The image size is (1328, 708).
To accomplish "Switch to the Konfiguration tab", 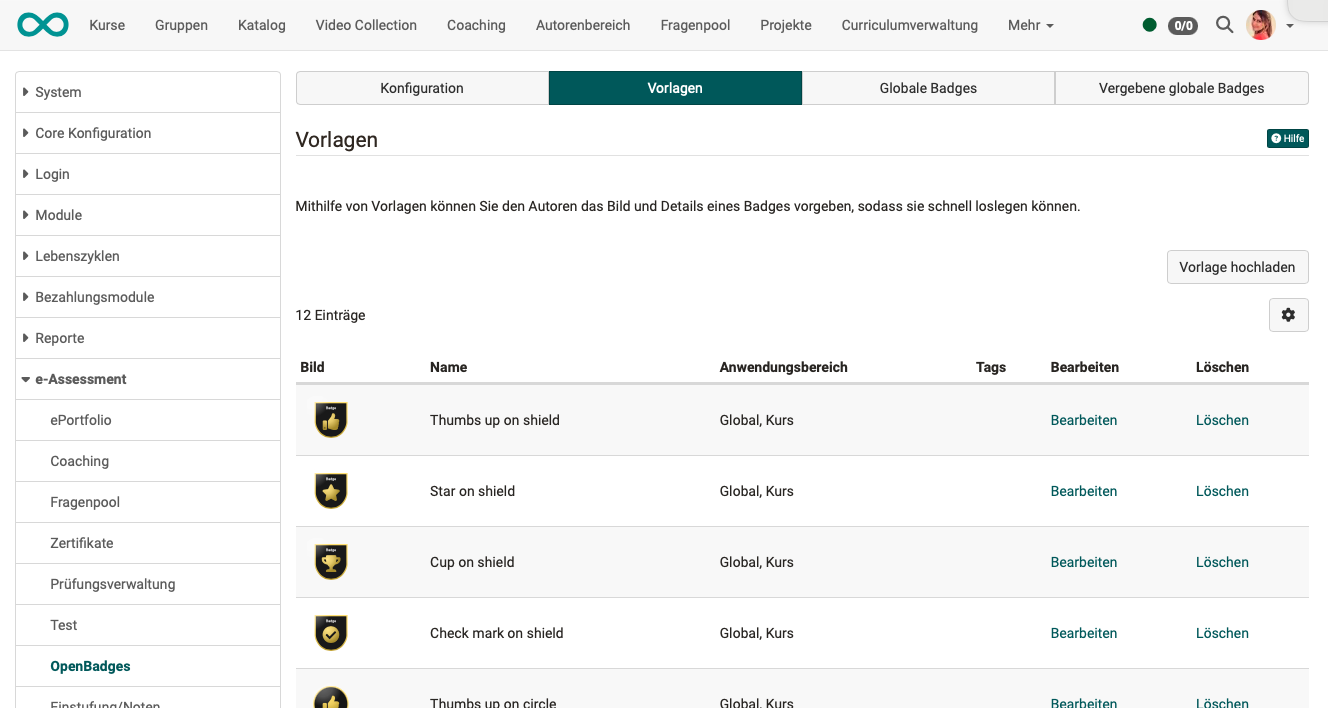I will point(422,88).
